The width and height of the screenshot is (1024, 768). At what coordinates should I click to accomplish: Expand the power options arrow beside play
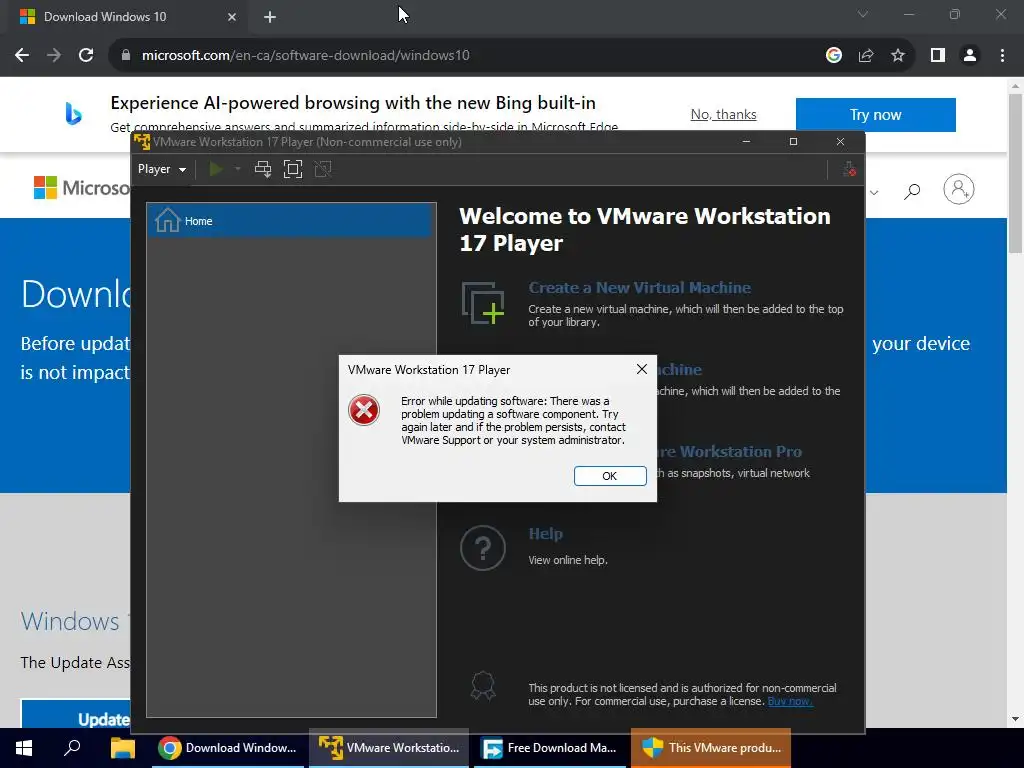click(x=238, y=169)
